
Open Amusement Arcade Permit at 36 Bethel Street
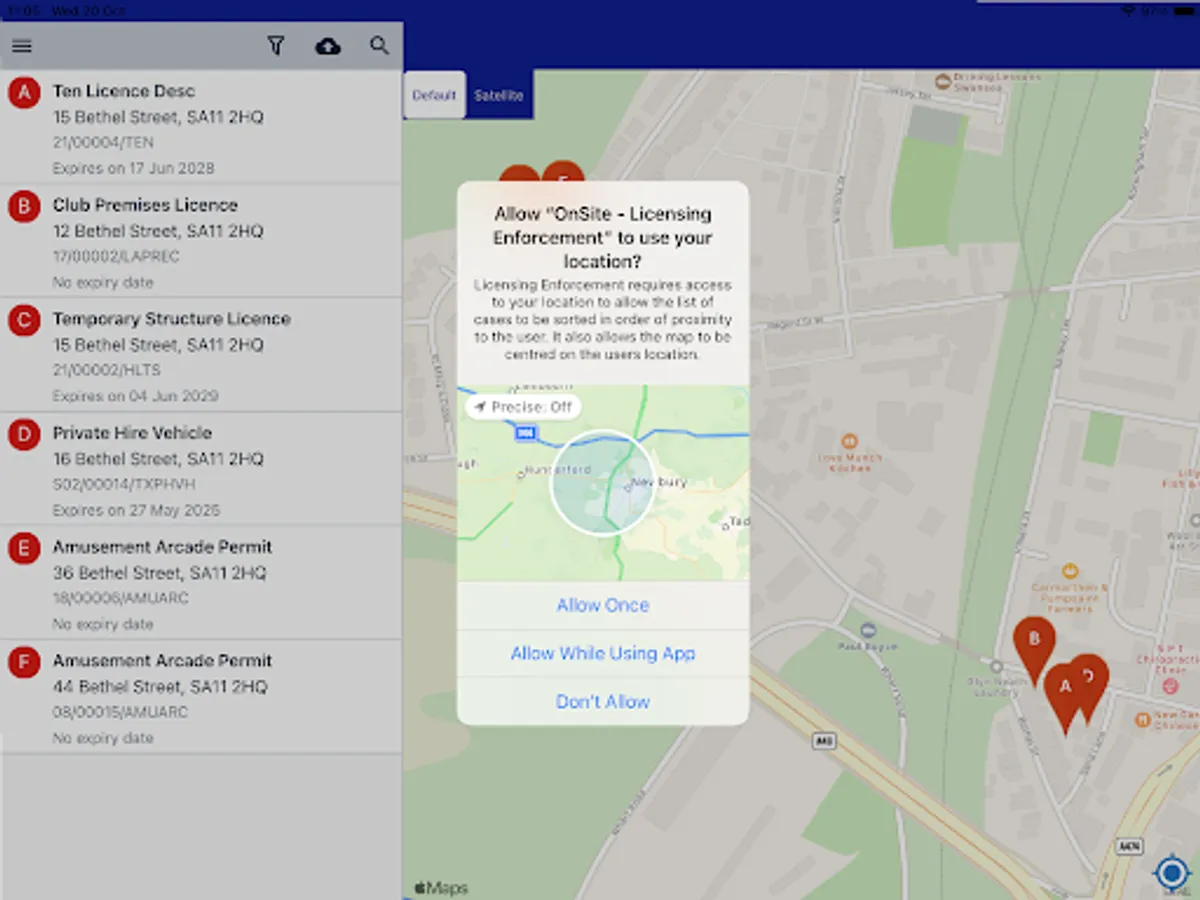pos(201,583)
